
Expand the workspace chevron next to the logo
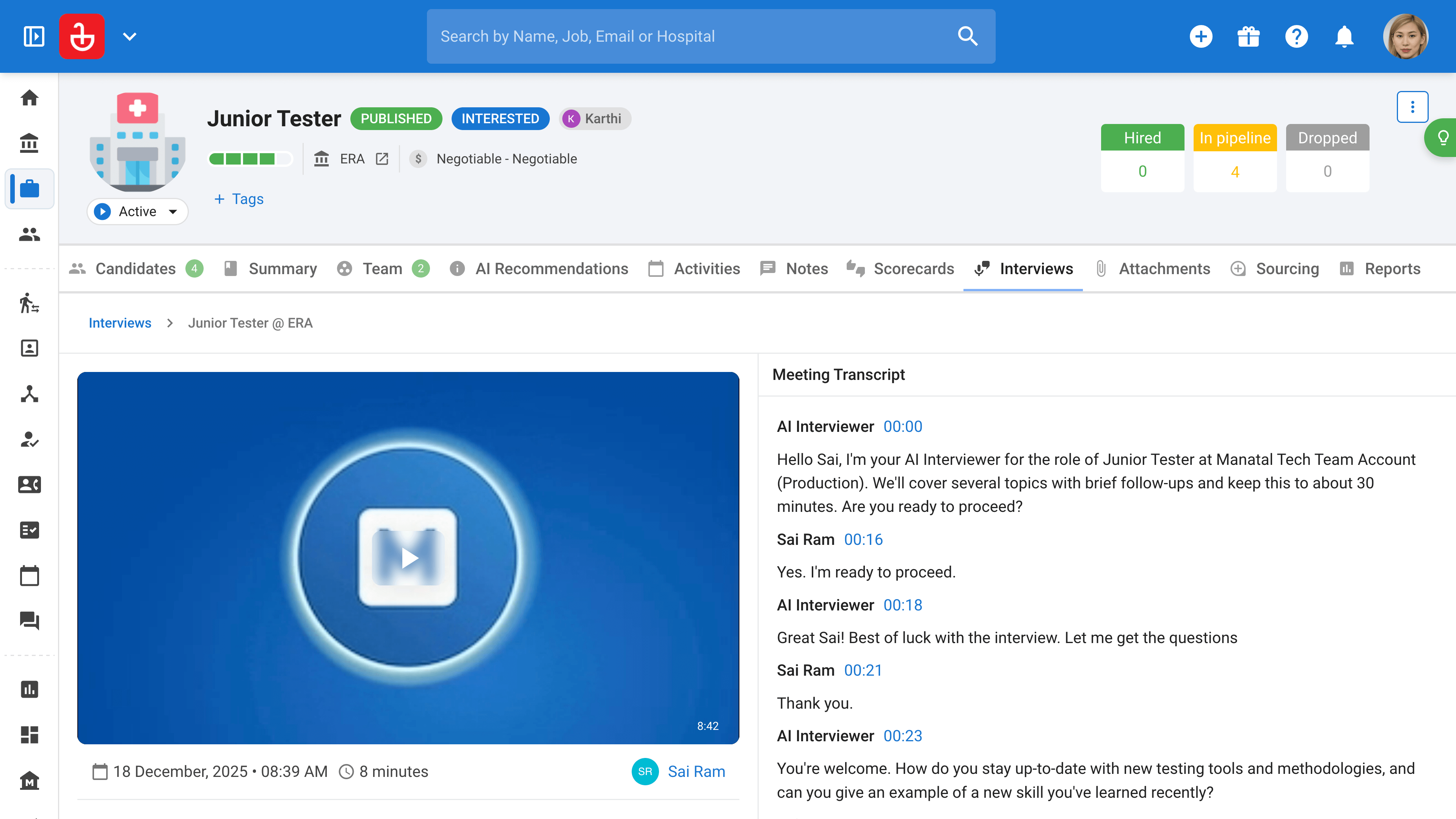pos(129,36)
